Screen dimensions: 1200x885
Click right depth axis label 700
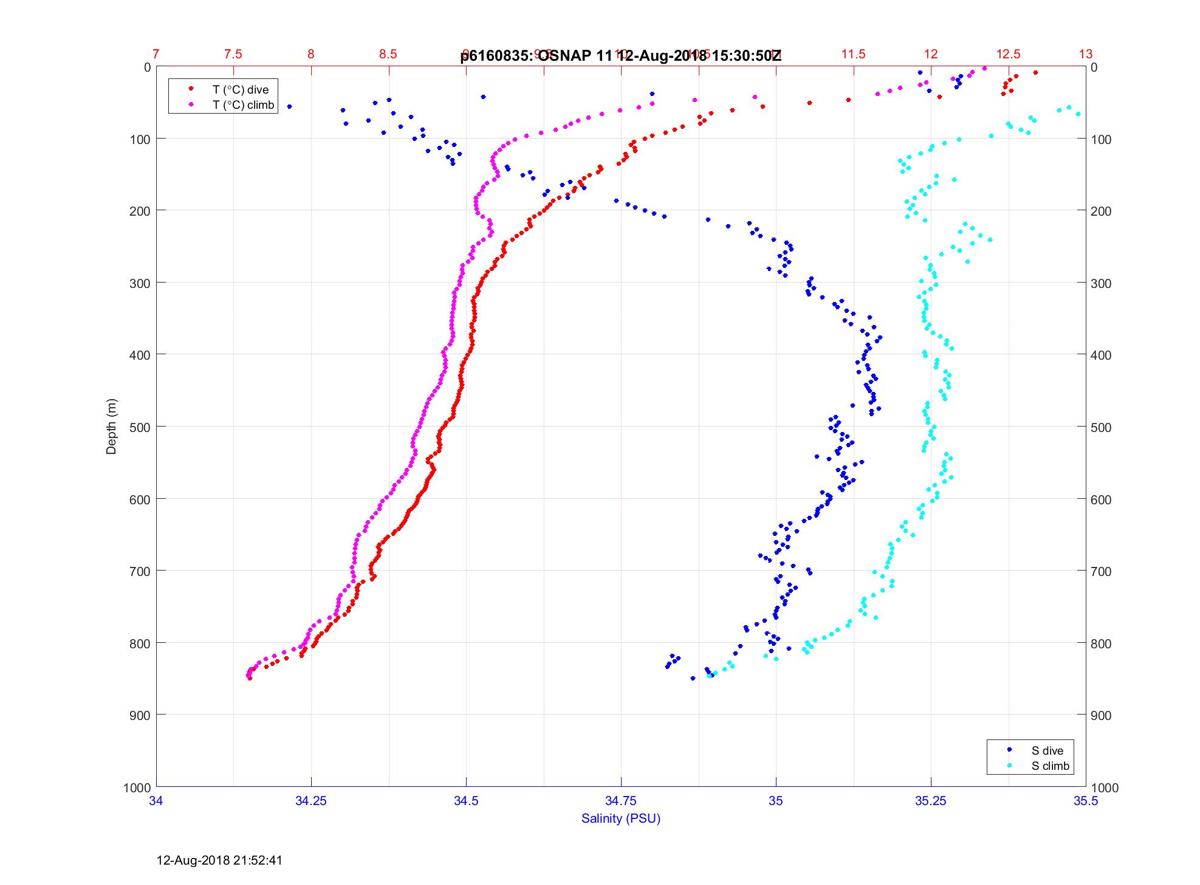coord(1101,571)
